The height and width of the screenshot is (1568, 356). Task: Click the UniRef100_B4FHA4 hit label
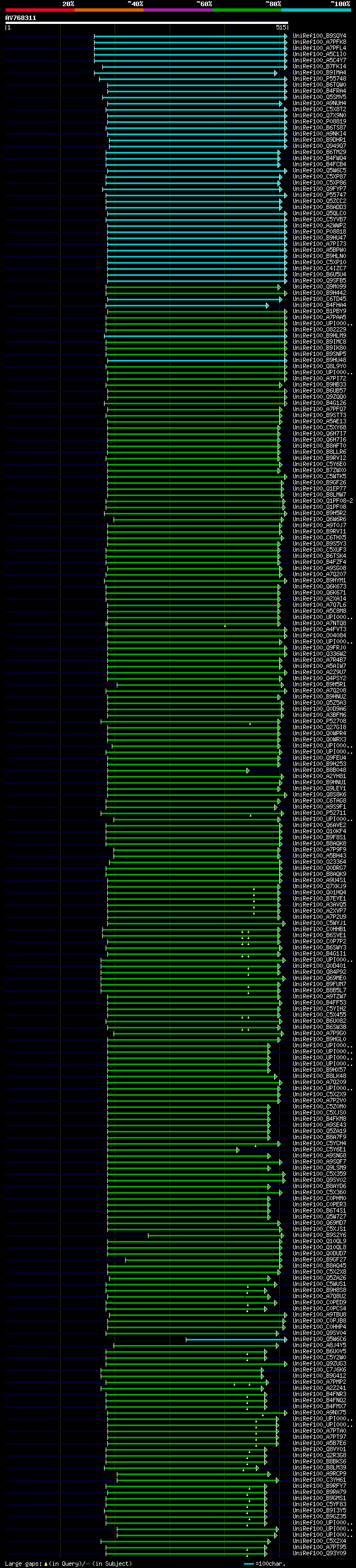click(x=319, y=305)
